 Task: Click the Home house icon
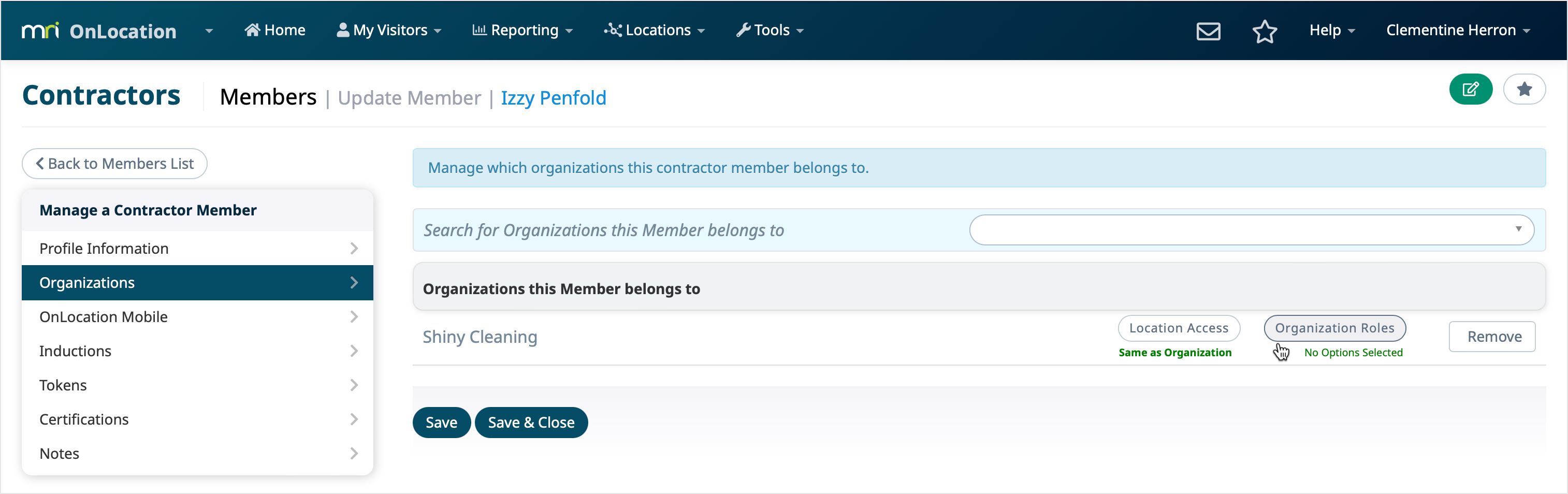(x=254, y=29)
